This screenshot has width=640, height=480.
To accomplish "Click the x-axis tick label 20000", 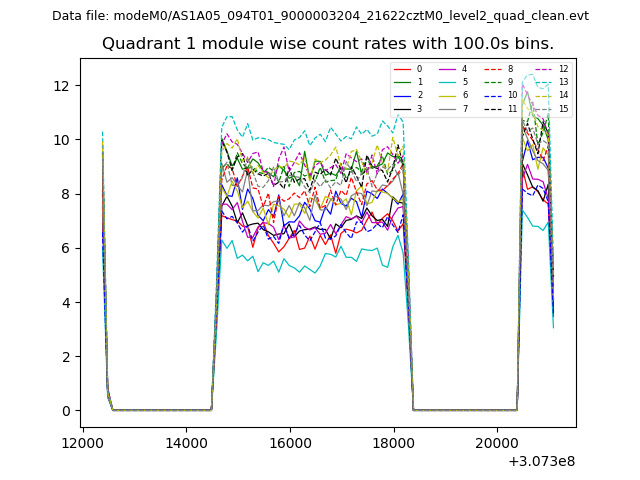I will pyautogui.click(x=497, y=441).
